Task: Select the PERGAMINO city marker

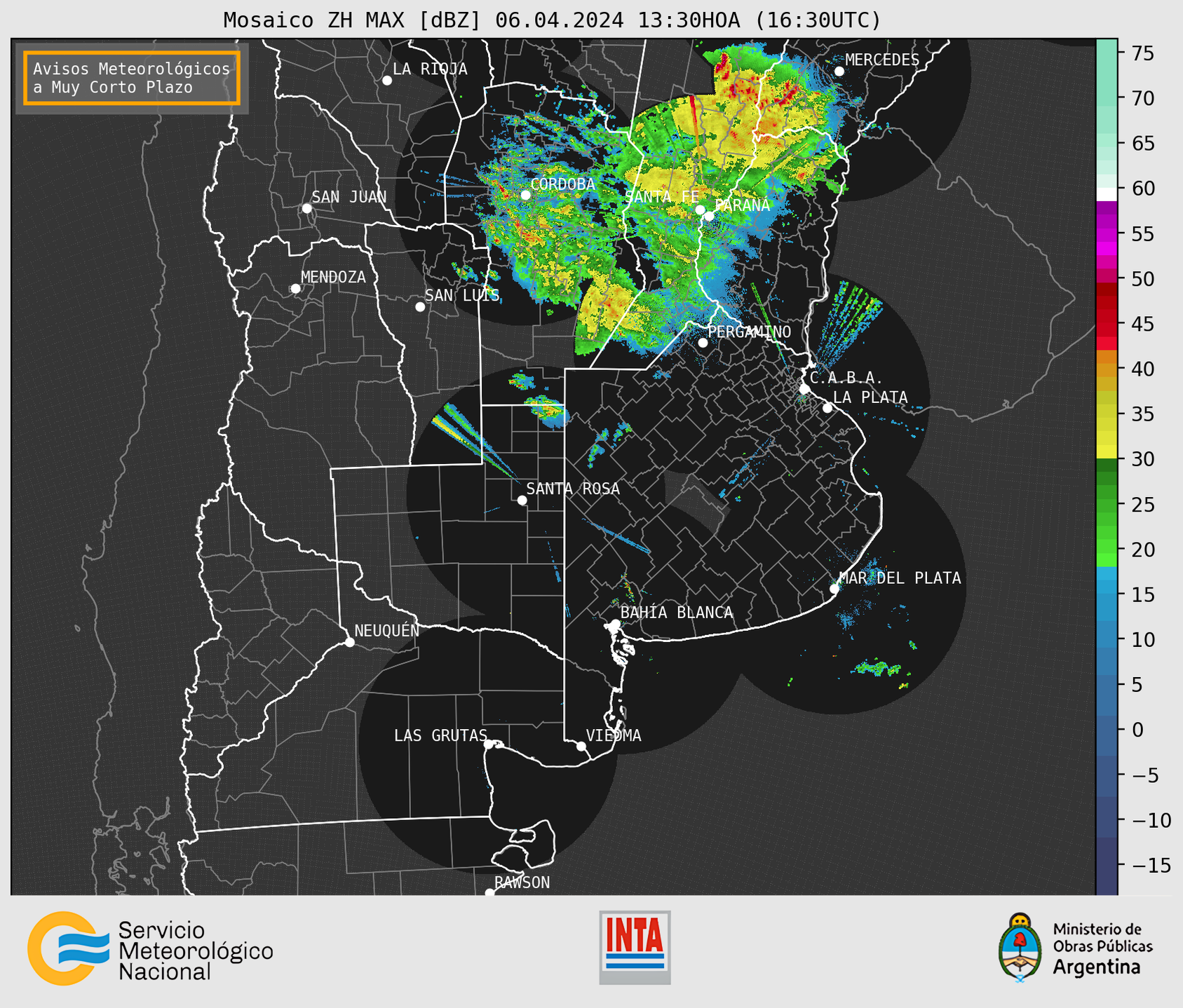Action: (703, 343)
